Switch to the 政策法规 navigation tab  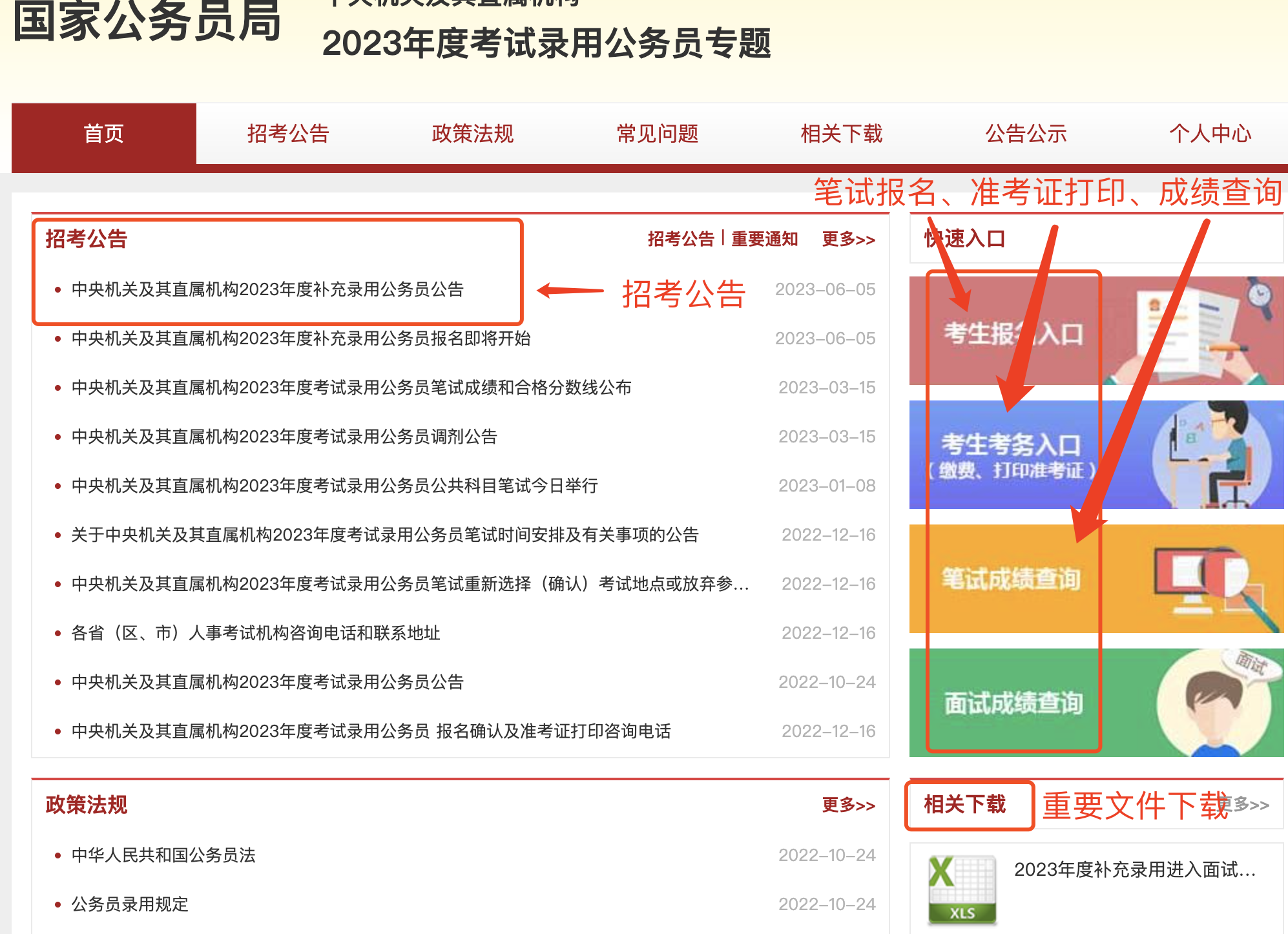(x=473, y=134)
